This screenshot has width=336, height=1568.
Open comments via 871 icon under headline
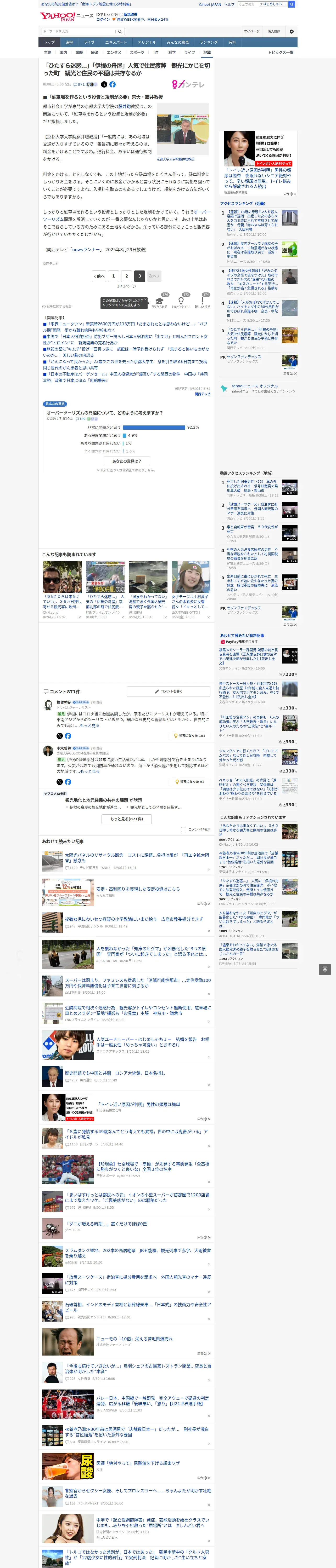[80, 85]
